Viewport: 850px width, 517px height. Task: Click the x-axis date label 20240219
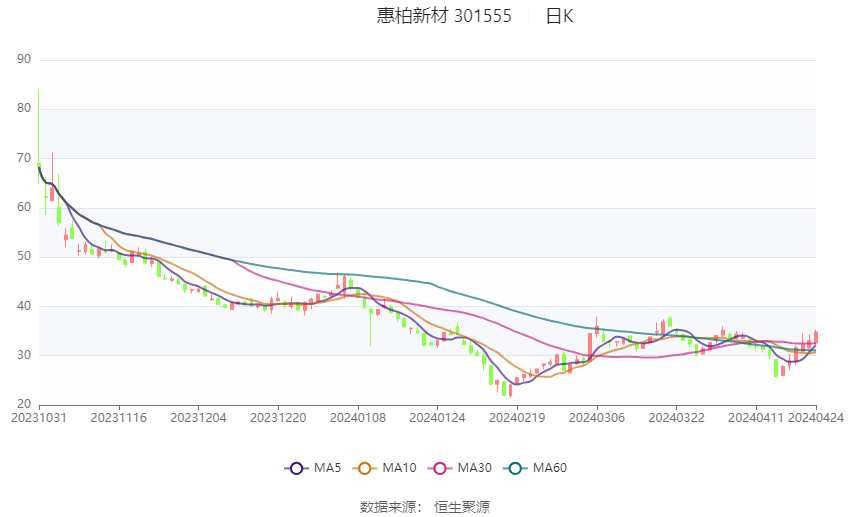pos(517,418)
